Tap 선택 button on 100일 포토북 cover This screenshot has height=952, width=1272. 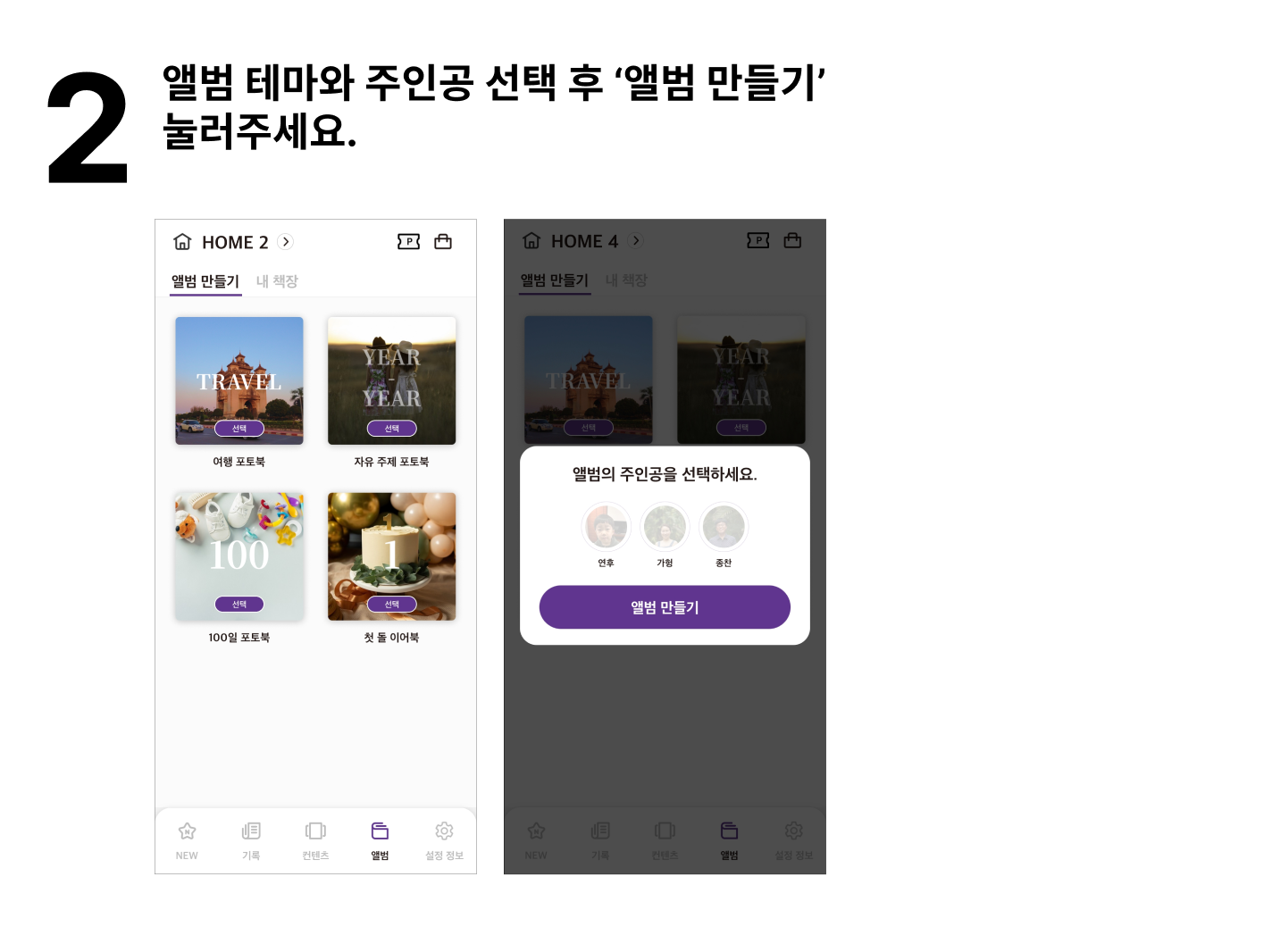[x=239, y=605]
